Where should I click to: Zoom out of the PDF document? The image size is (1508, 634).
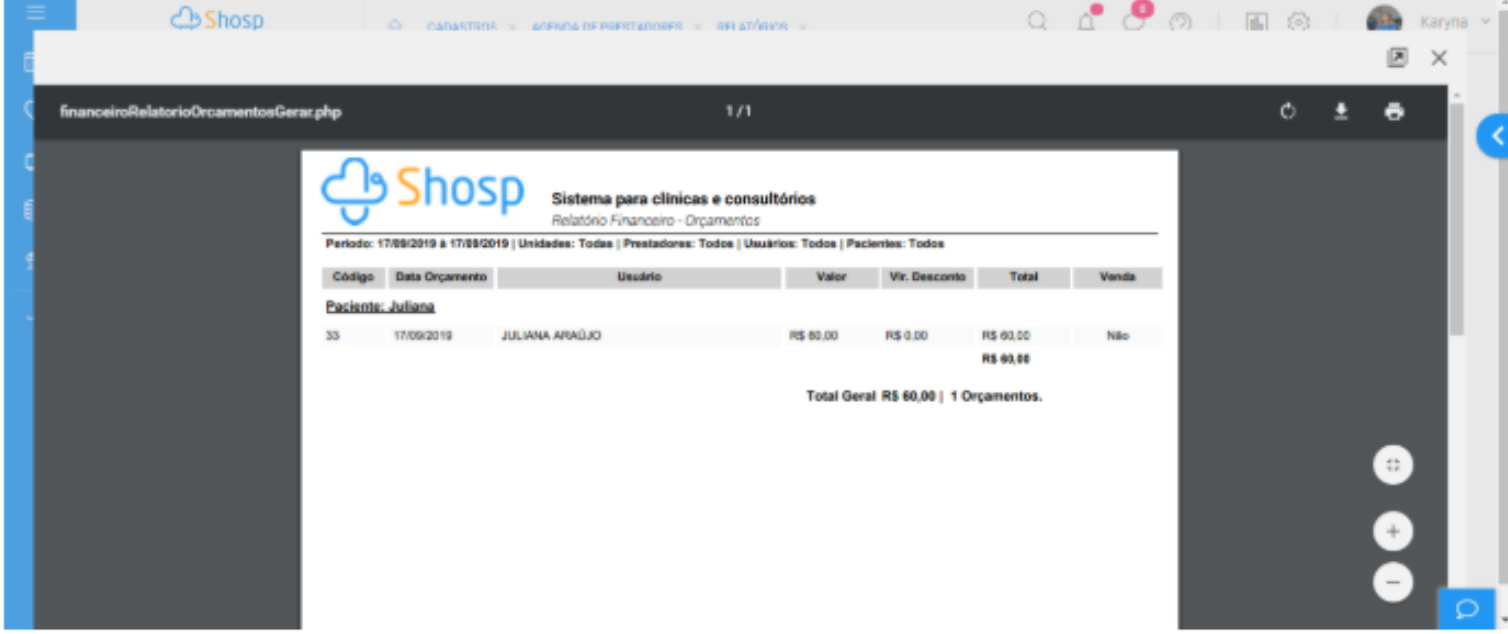[x=1393, y=582]
